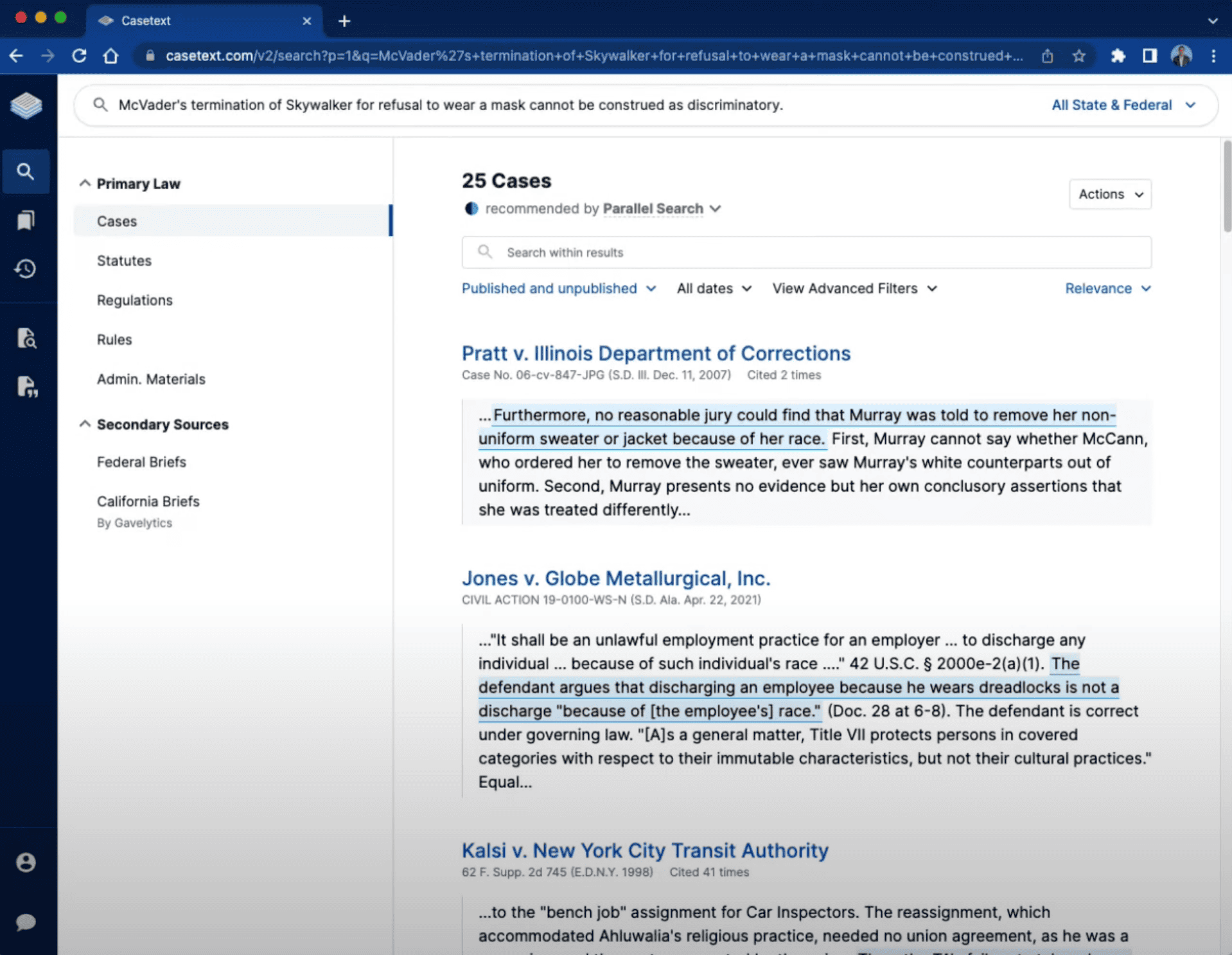1232x955 pixels.
Task: Select Admin. Materials in Primary Law
Action: (151, 379)
